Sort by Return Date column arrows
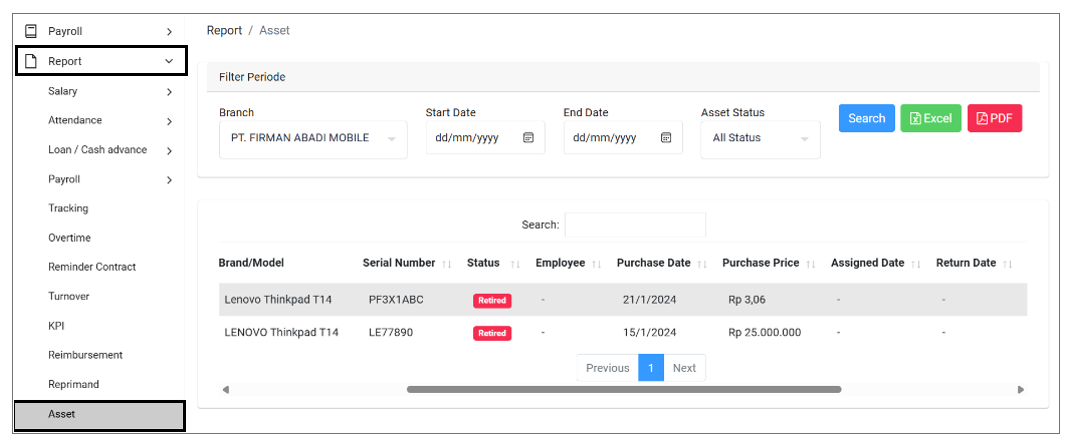The height and width of the screenshot is (441, 1073). [x=1007, y=264]
